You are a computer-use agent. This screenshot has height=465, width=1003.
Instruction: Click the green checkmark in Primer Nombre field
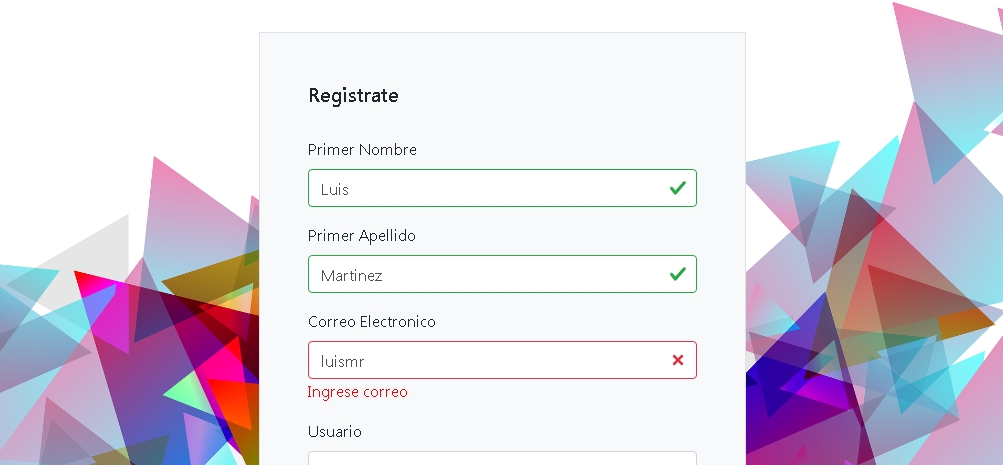click(x=678, y=188)
